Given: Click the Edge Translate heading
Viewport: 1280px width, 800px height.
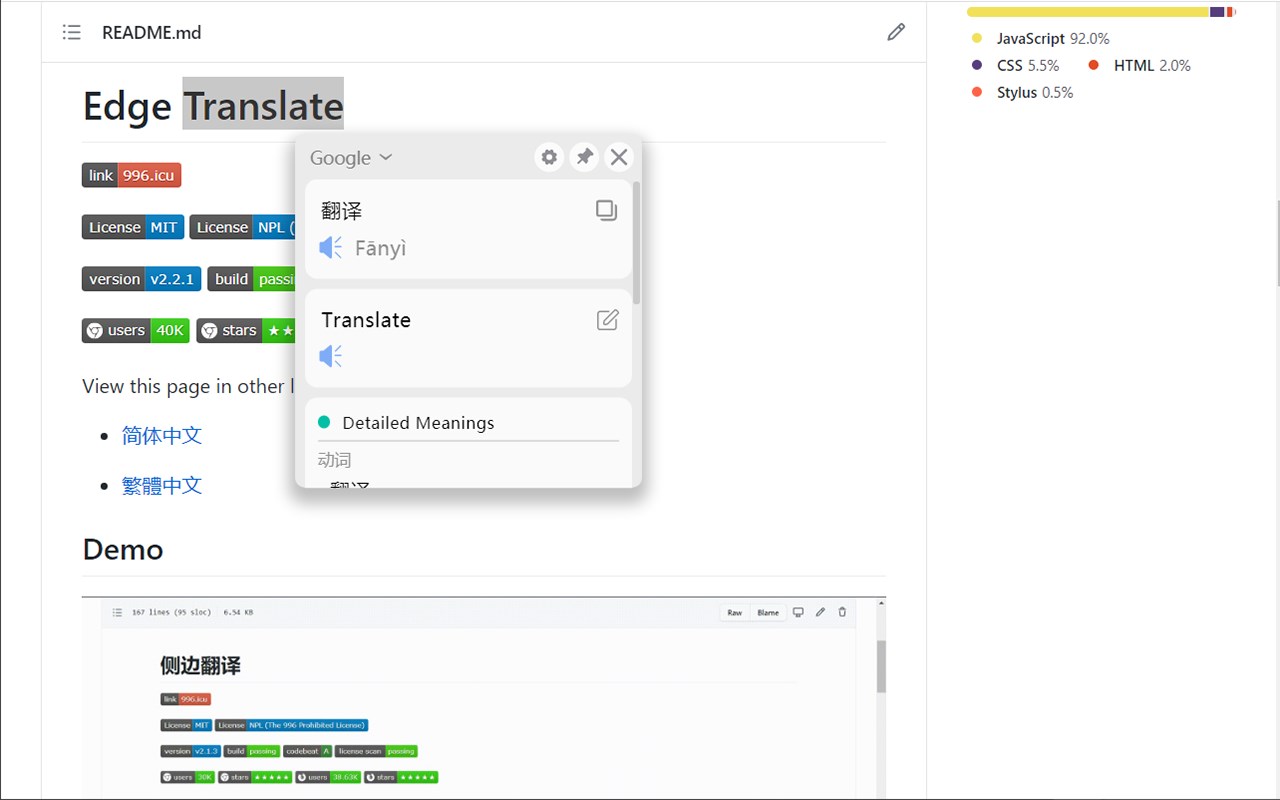Looking at the screenshot, I should point(213,105).
